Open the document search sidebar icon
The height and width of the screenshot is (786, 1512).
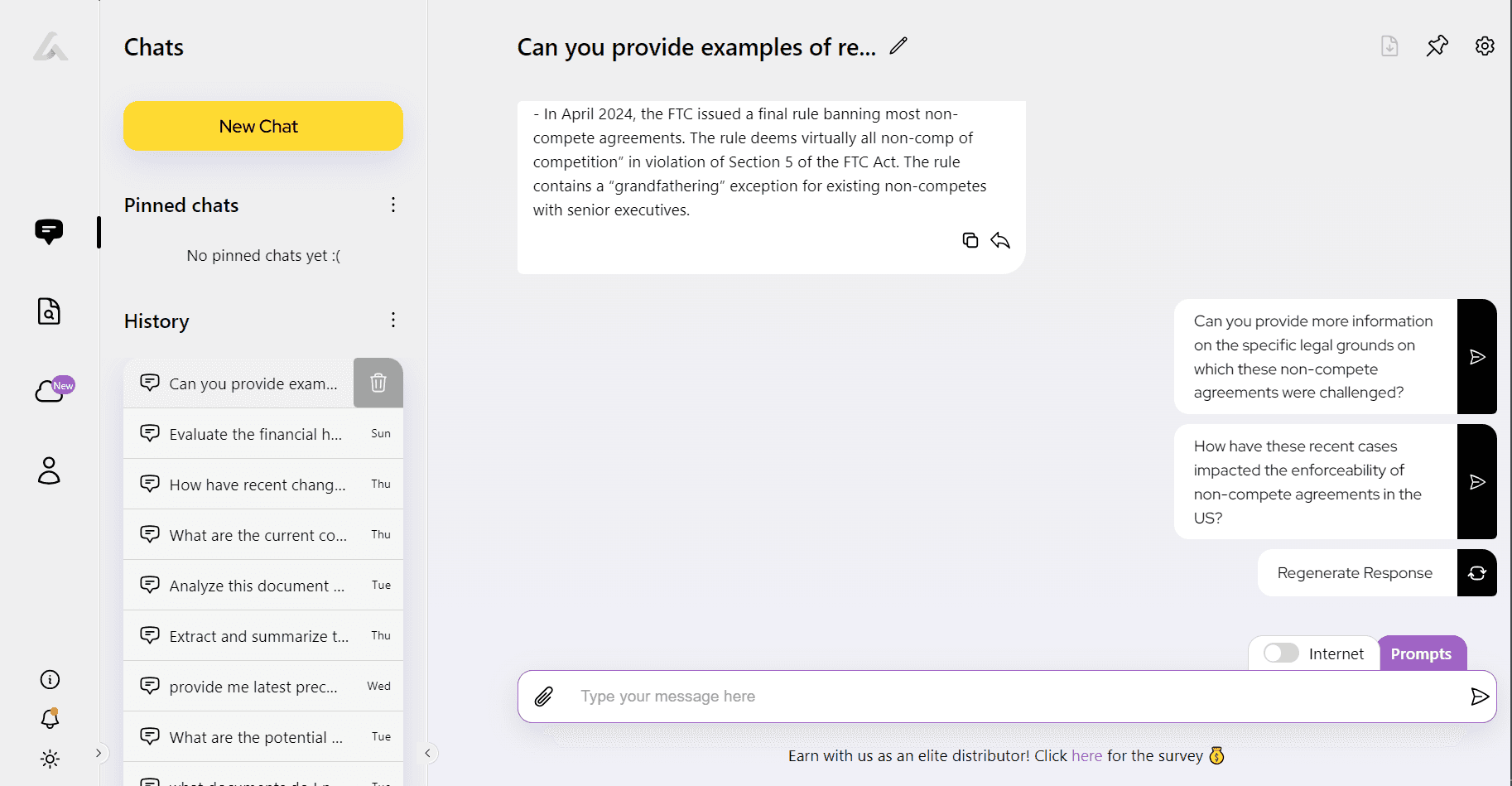[x=49, y=311]
